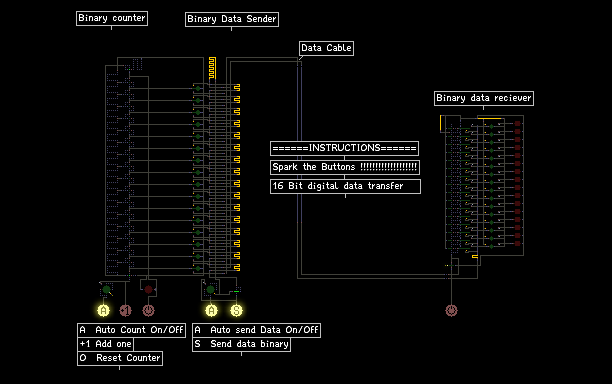Spark the glowing S send data button
The width and height of the screenshot is (612, 384).
[x=236, y=310]
